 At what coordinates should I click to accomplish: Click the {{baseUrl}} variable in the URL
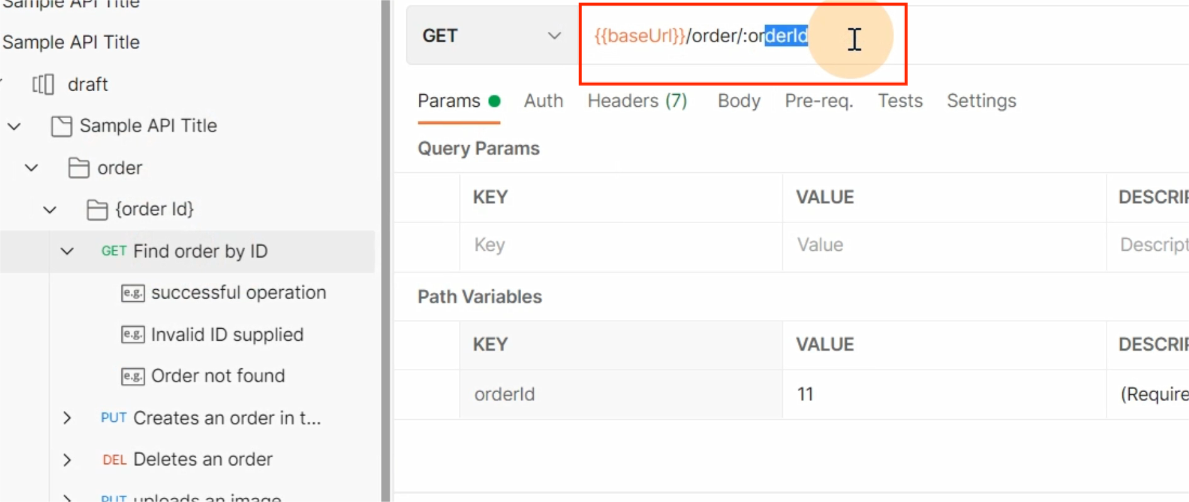point(640,36)
